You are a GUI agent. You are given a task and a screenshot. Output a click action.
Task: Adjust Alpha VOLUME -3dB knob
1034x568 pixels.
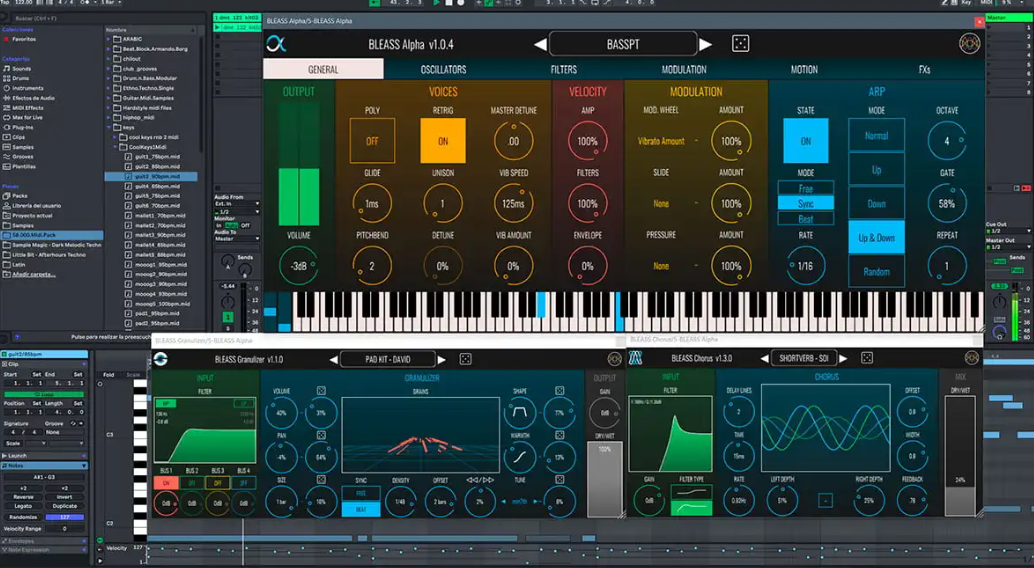[x=299, y=266]
